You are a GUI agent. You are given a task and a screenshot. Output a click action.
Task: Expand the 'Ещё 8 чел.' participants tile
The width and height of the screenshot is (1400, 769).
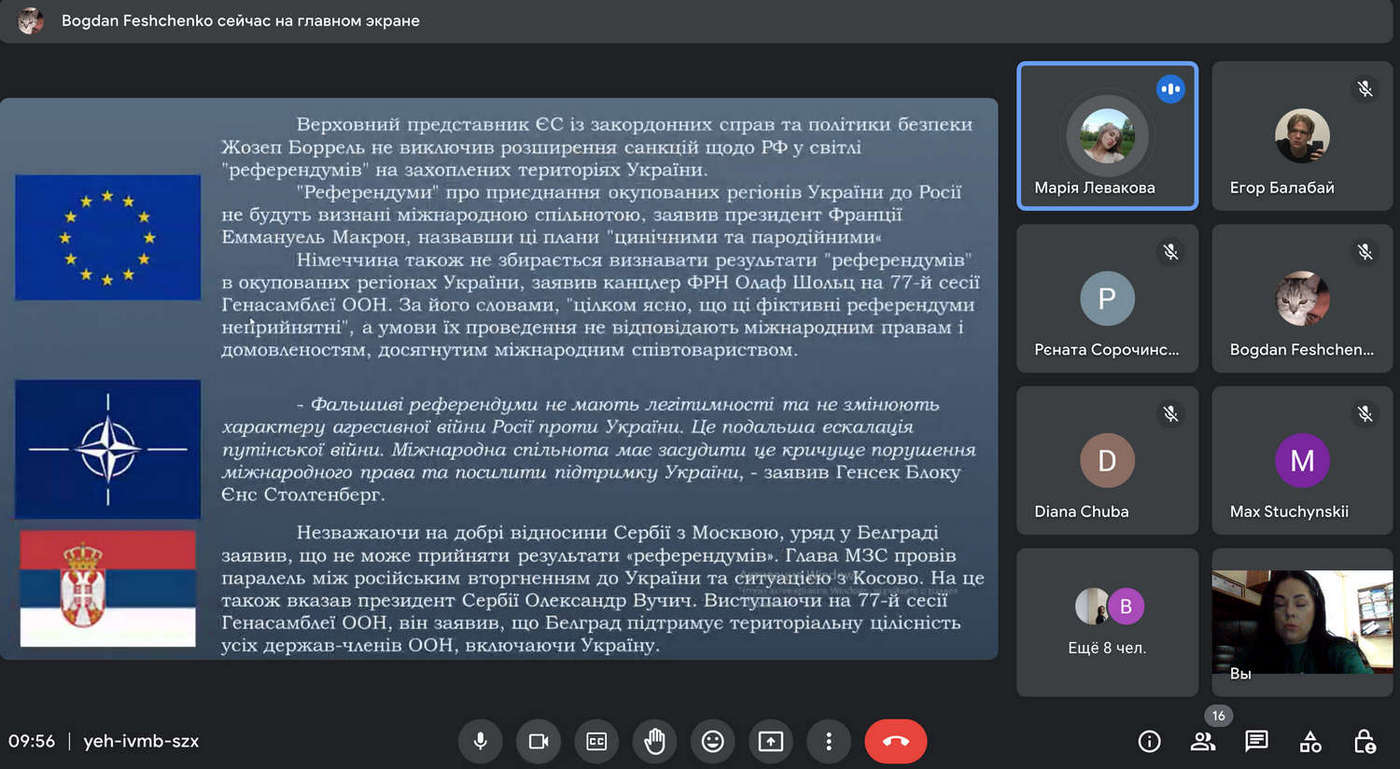pos(1107,621)
